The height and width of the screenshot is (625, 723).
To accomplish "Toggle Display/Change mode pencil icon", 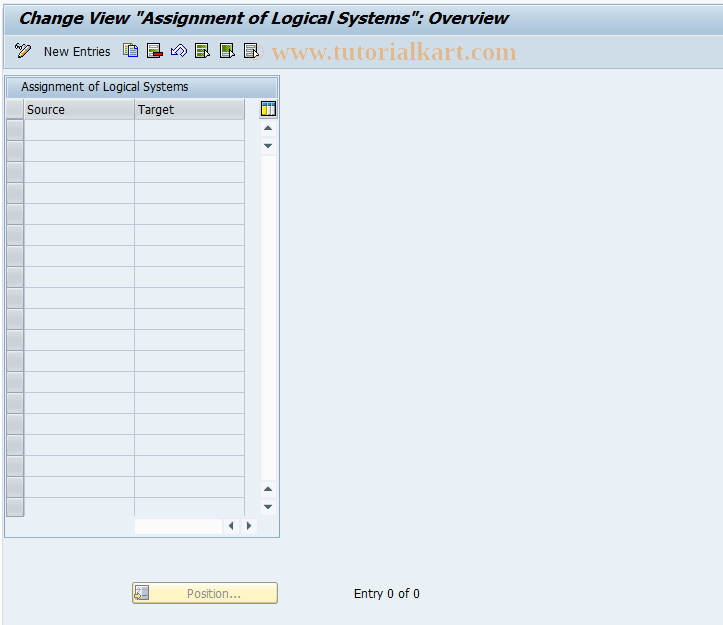I will (23, 51).
